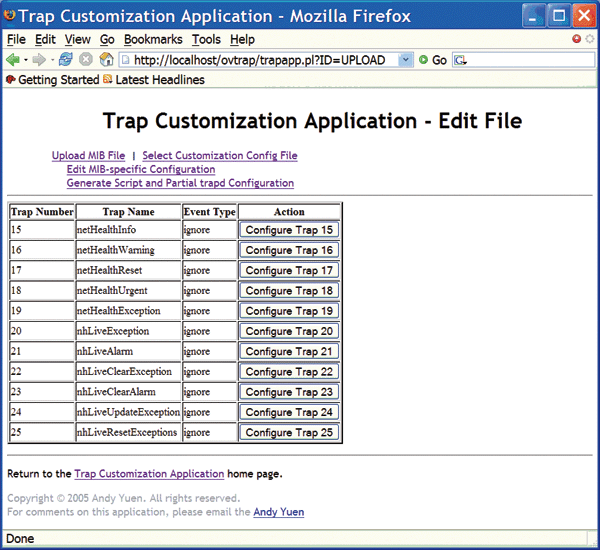Viewport: 600px width, 550px height.
Task: Open the Tools menu
Action: [206, 40]
